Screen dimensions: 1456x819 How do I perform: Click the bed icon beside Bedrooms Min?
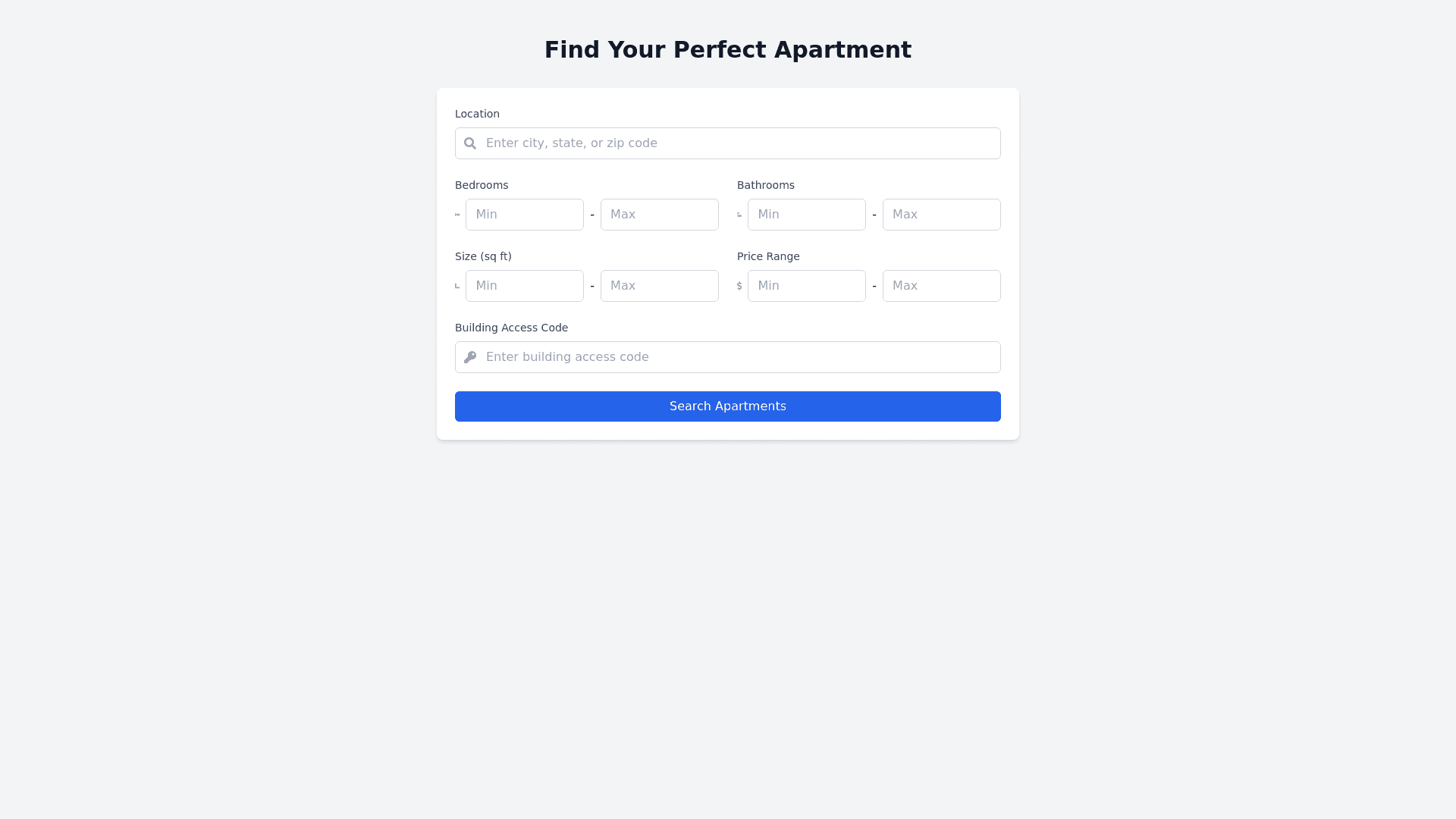457,215
